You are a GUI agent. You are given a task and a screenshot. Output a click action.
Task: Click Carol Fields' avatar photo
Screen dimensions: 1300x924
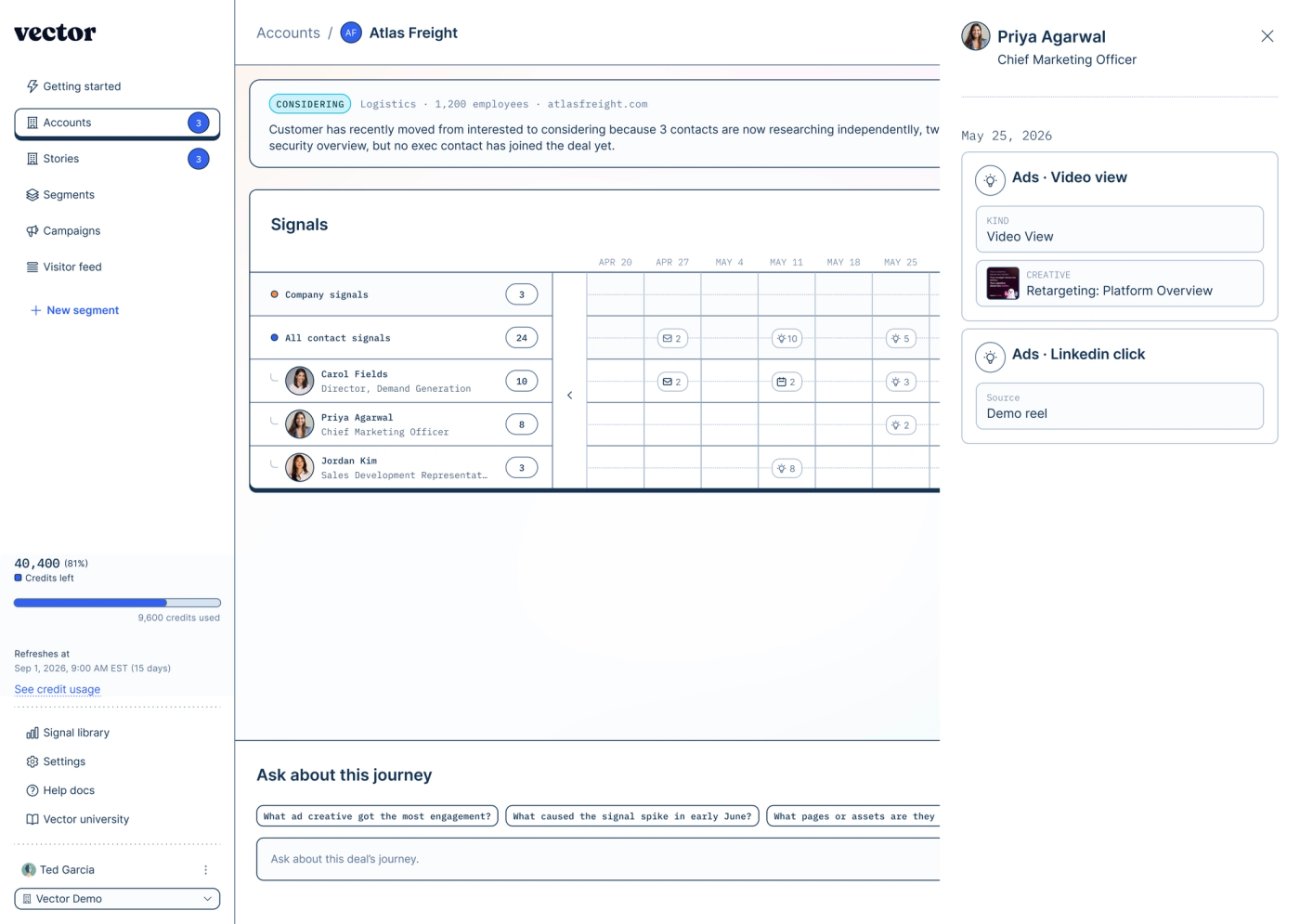tap(299, 381)
